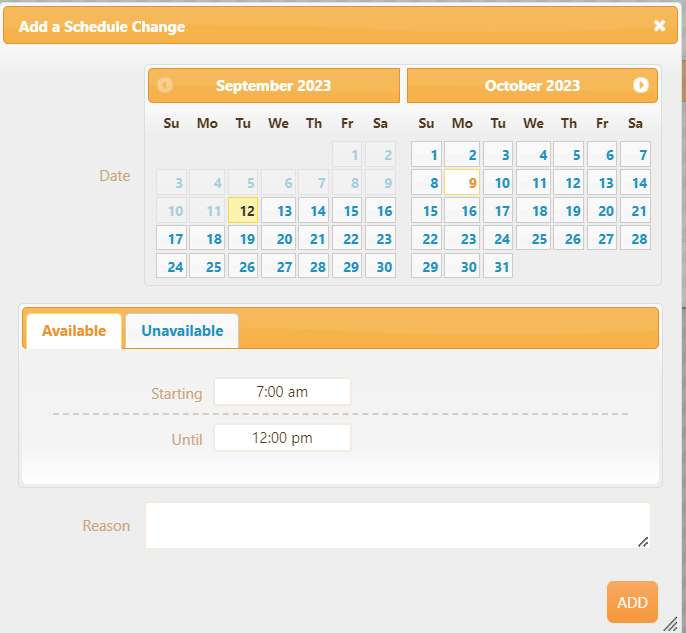Select October 25 in the calendar
Image resolution: width=686 pixels, height=633 pixels.
click(534, 238)
